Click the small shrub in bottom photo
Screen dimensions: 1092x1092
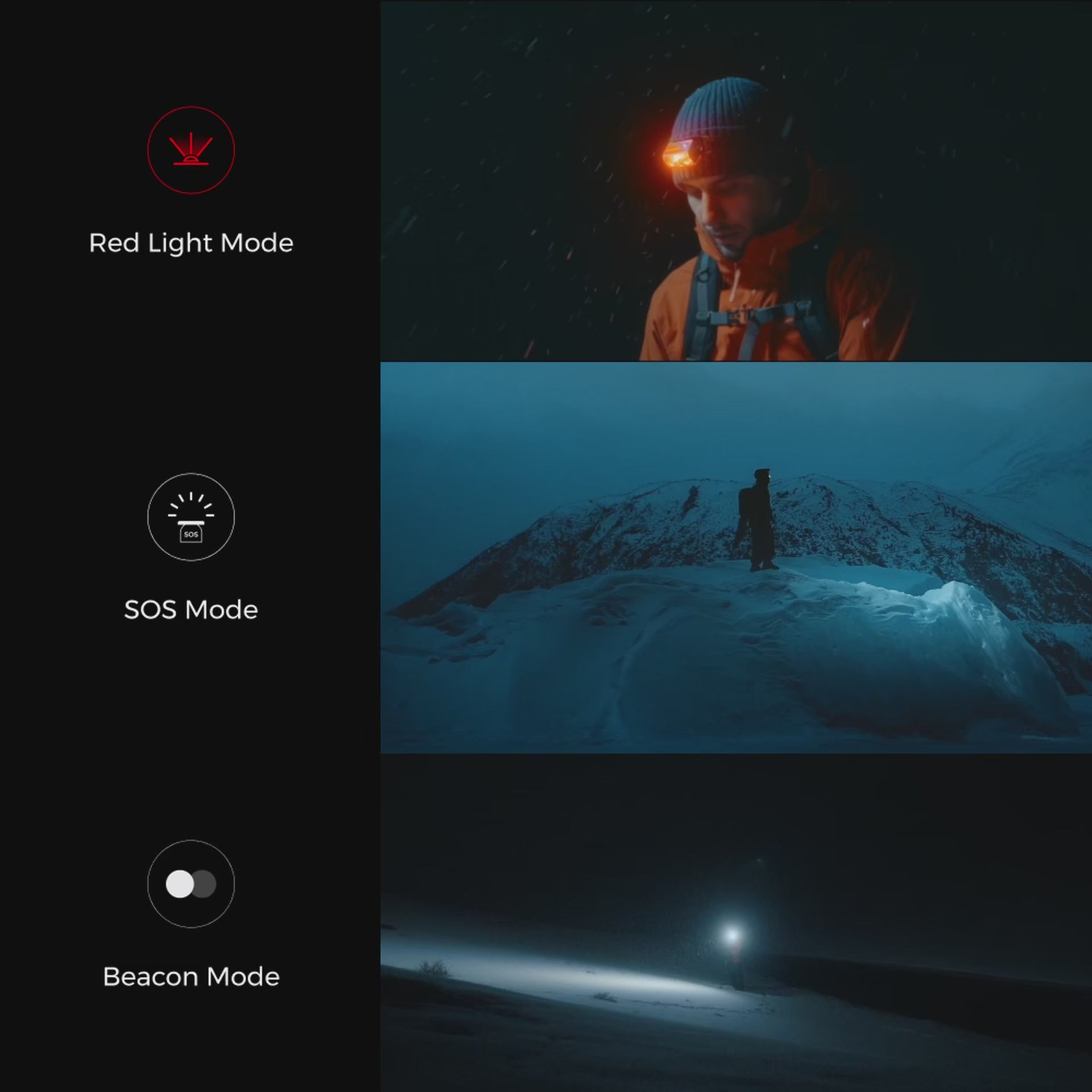[433, 967]
